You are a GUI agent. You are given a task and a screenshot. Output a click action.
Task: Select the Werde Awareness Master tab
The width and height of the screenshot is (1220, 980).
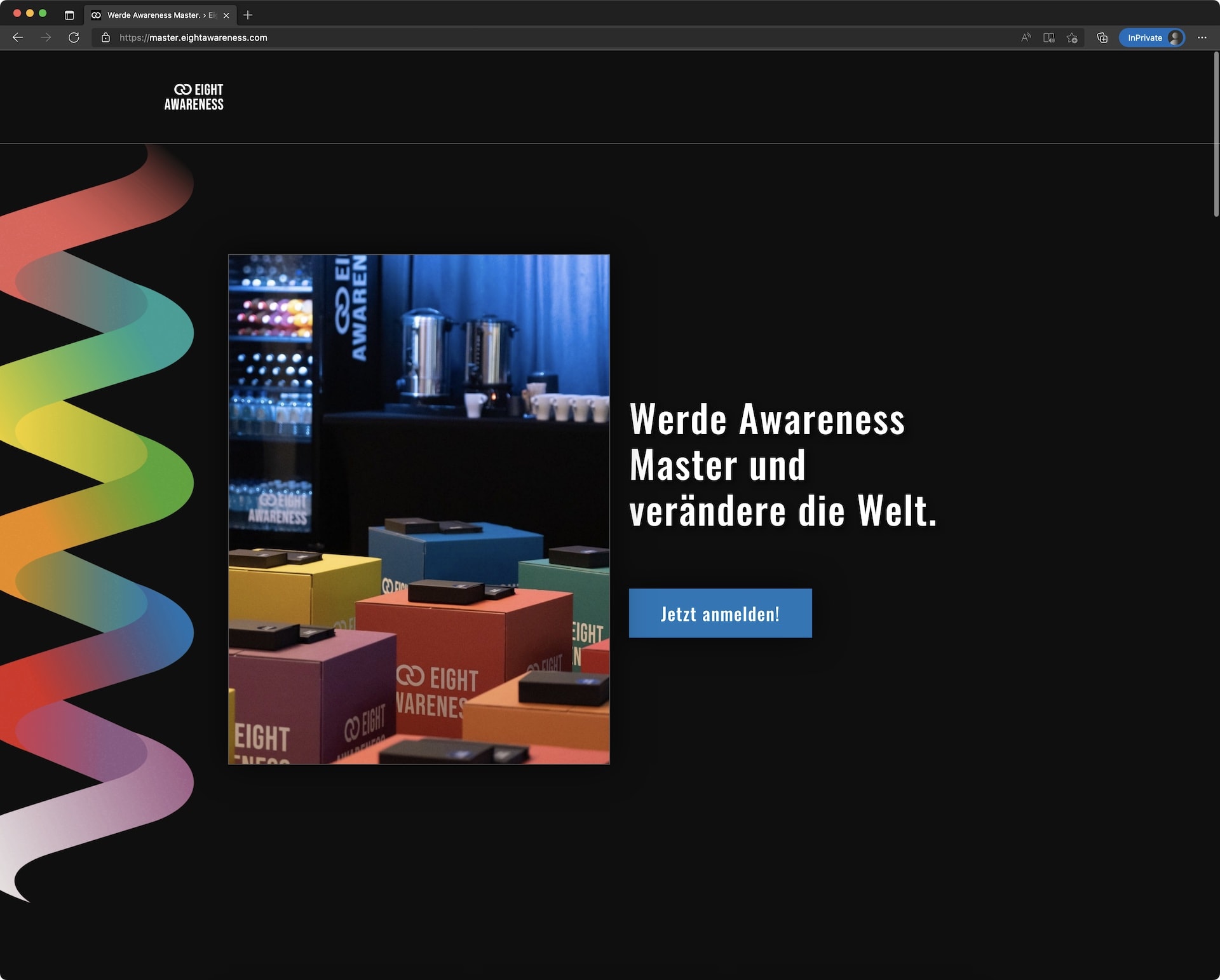pos(154,15)
